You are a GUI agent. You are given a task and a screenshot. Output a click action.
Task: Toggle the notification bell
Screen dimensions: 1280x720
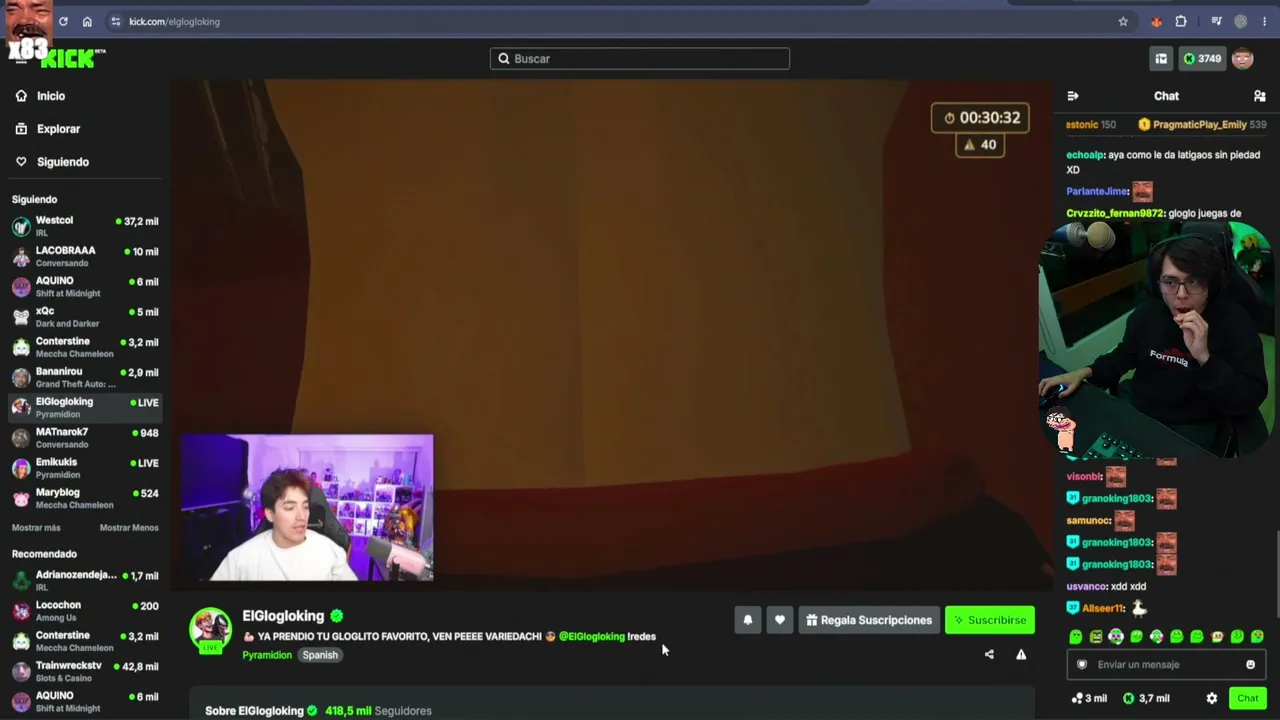point(747,620)
